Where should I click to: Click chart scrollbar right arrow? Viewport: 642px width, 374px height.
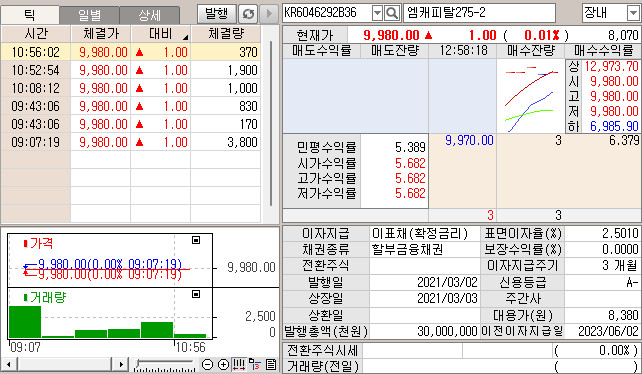pos(120,364)
